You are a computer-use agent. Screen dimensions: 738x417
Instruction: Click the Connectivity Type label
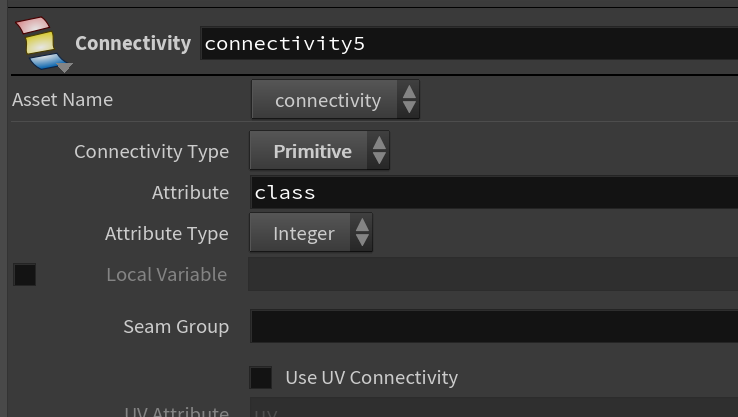tap(152, 152)
